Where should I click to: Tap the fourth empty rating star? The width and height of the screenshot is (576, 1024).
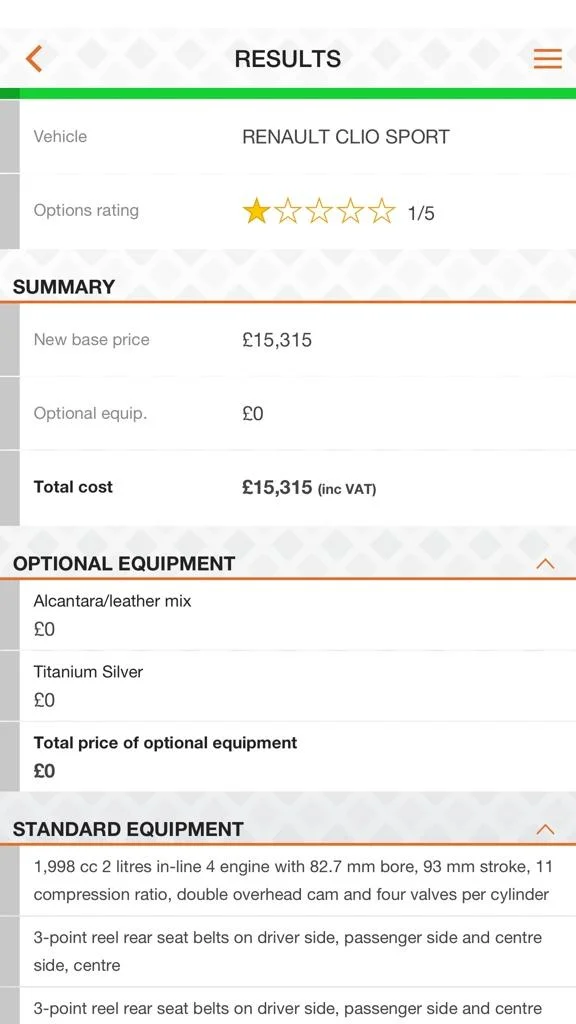[x=350, y=212]
